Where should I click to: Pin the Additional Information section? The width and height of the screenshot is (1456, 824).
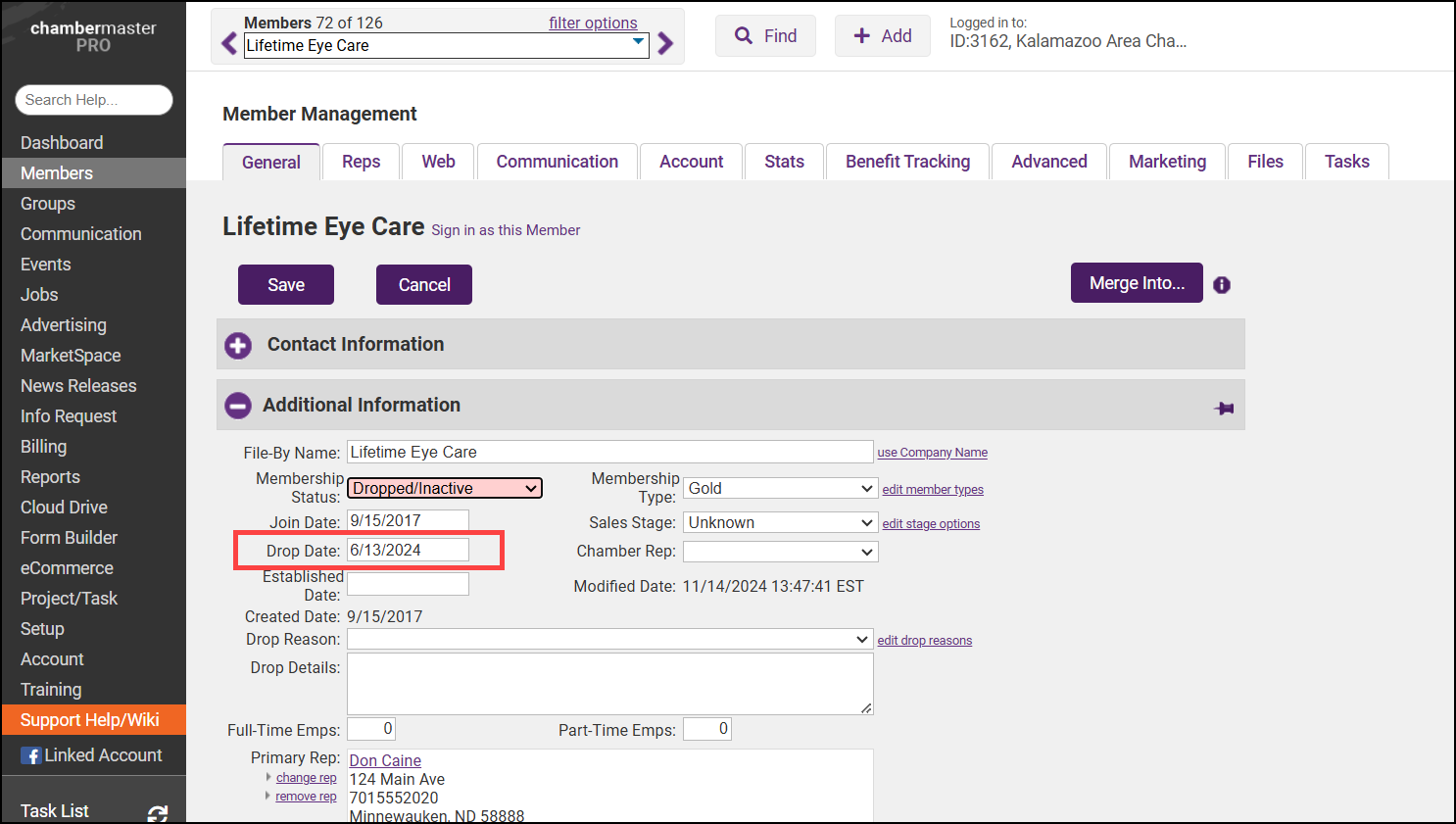tap(1224, 409)
